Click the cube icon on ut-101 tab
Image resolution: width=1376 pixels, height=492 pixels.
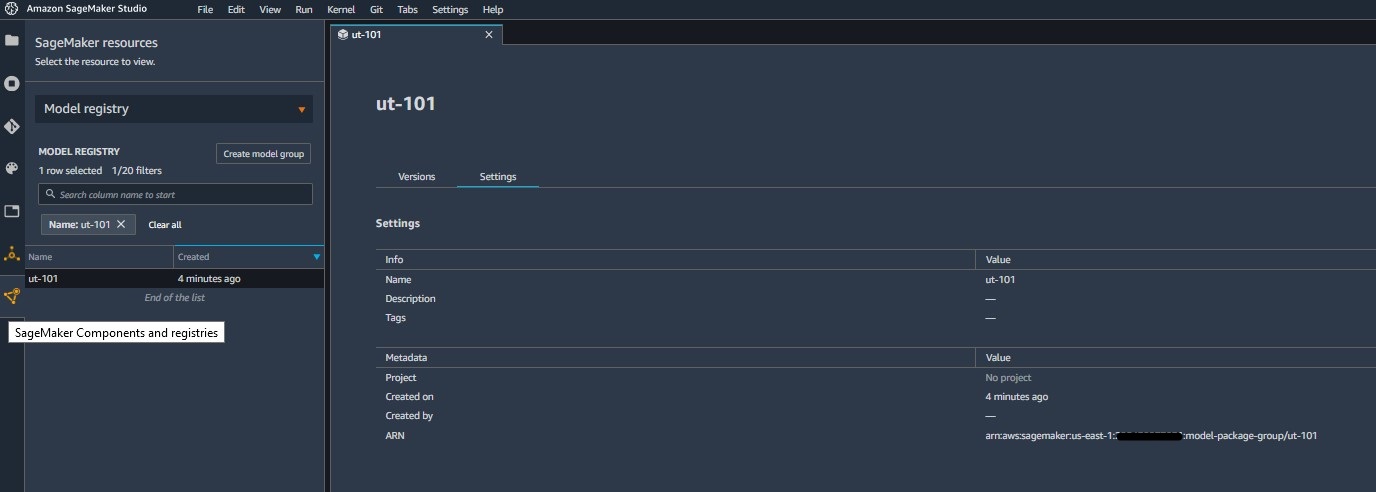343,35
